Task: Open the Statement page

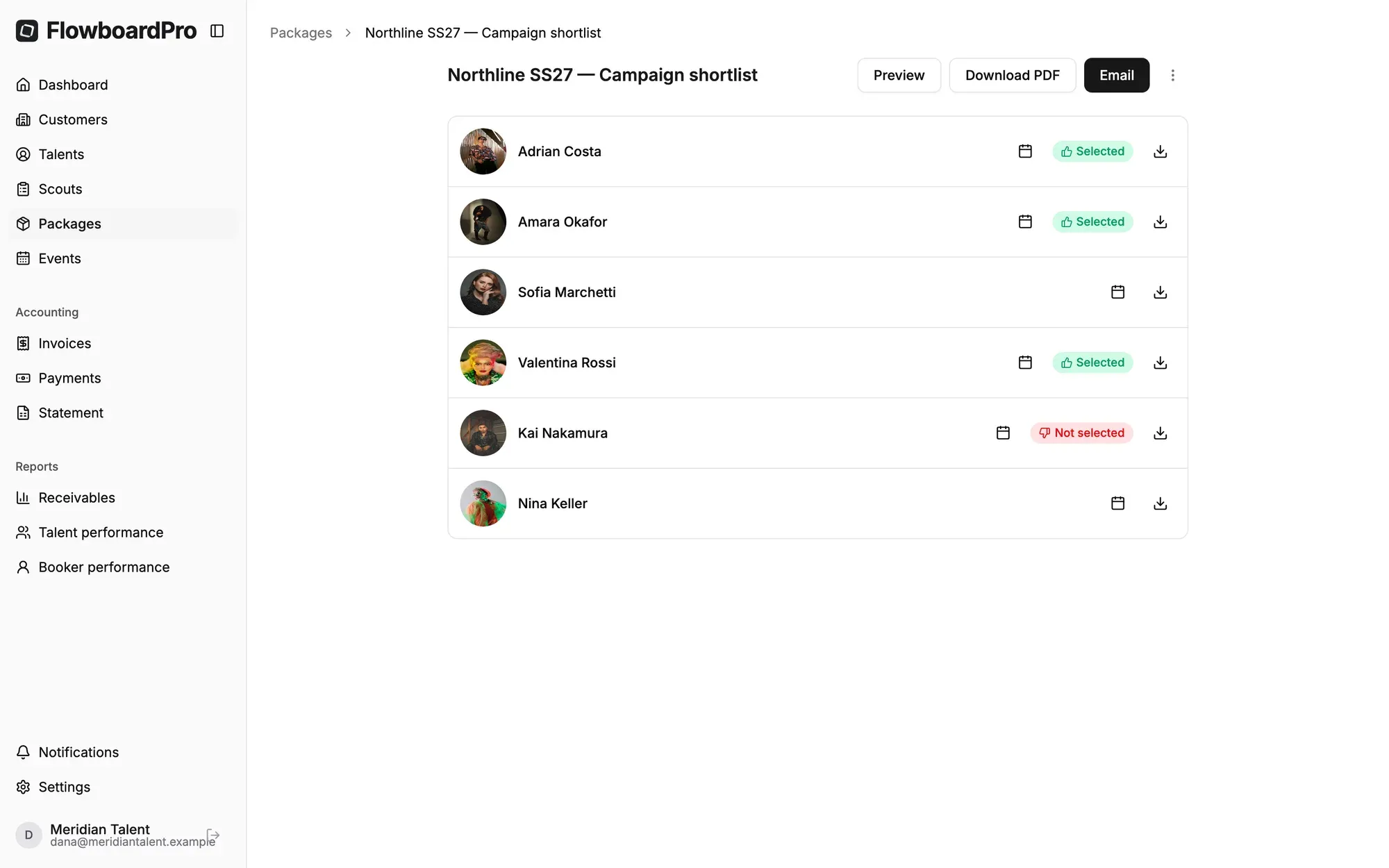Action: click(x=123, y=412)
